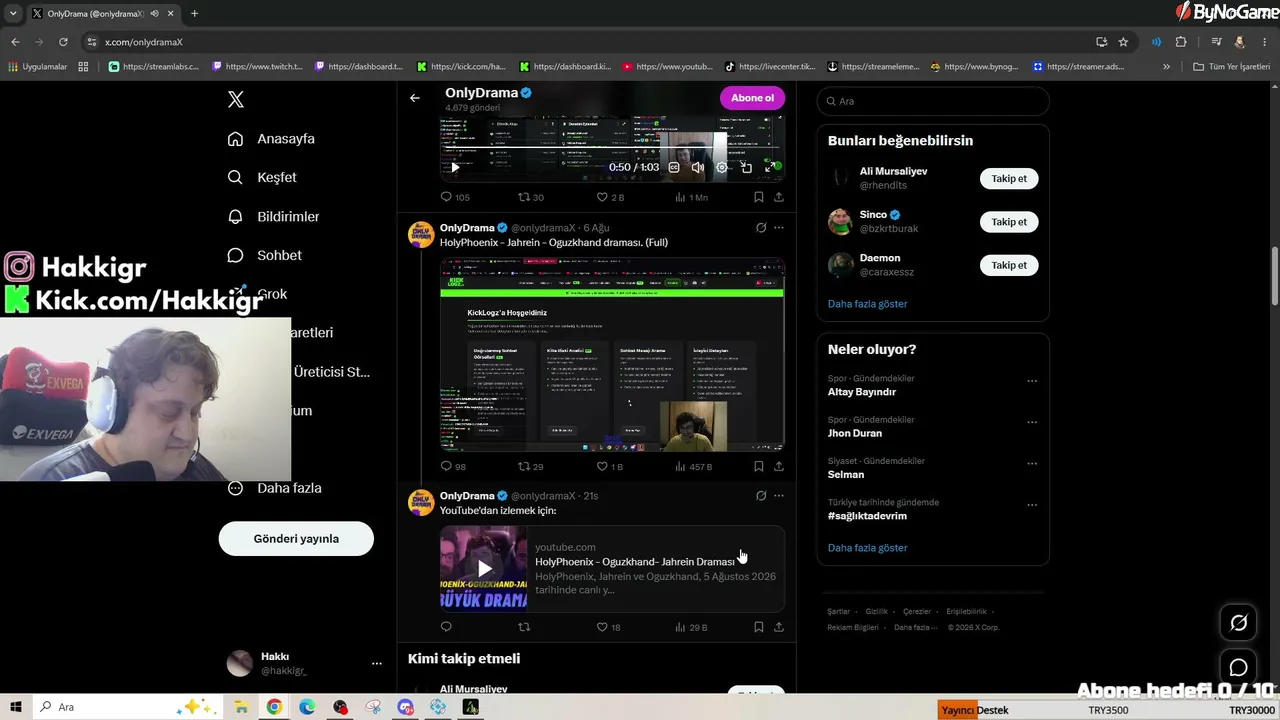Viewport: 1280px width, 720px height.
Task: Open more options on the 6 Ağu post
Action: click(778, 228)
